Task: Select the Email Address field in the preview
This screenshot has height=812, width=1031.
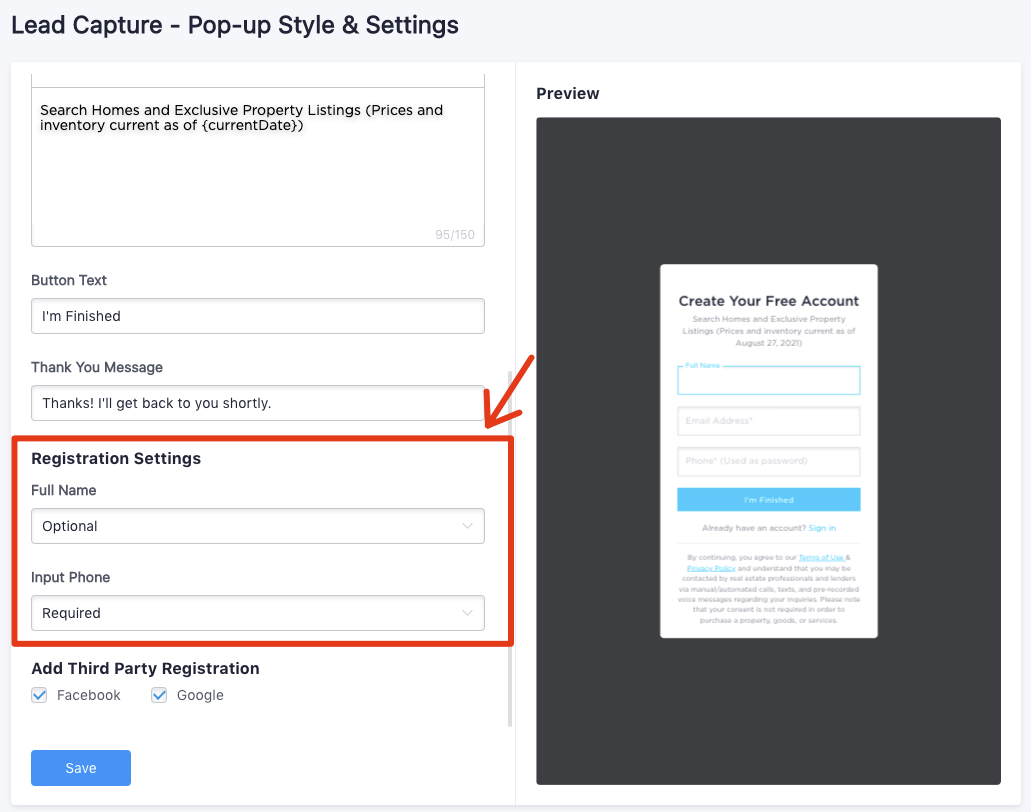Action: (x=768, y=421)
